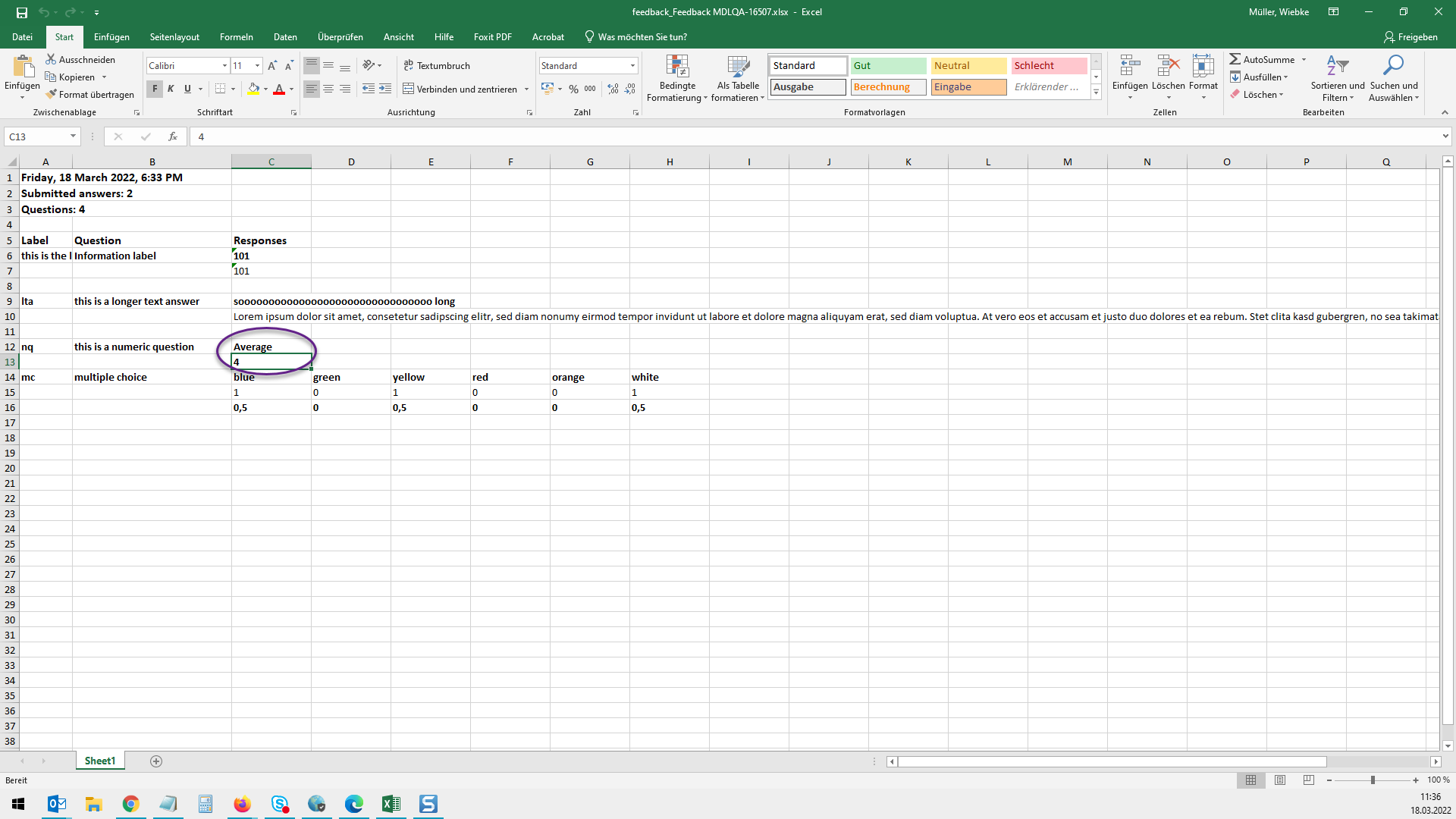Remove a decimal place
This screenshot has width=1456, height=819.
(630, 89)
